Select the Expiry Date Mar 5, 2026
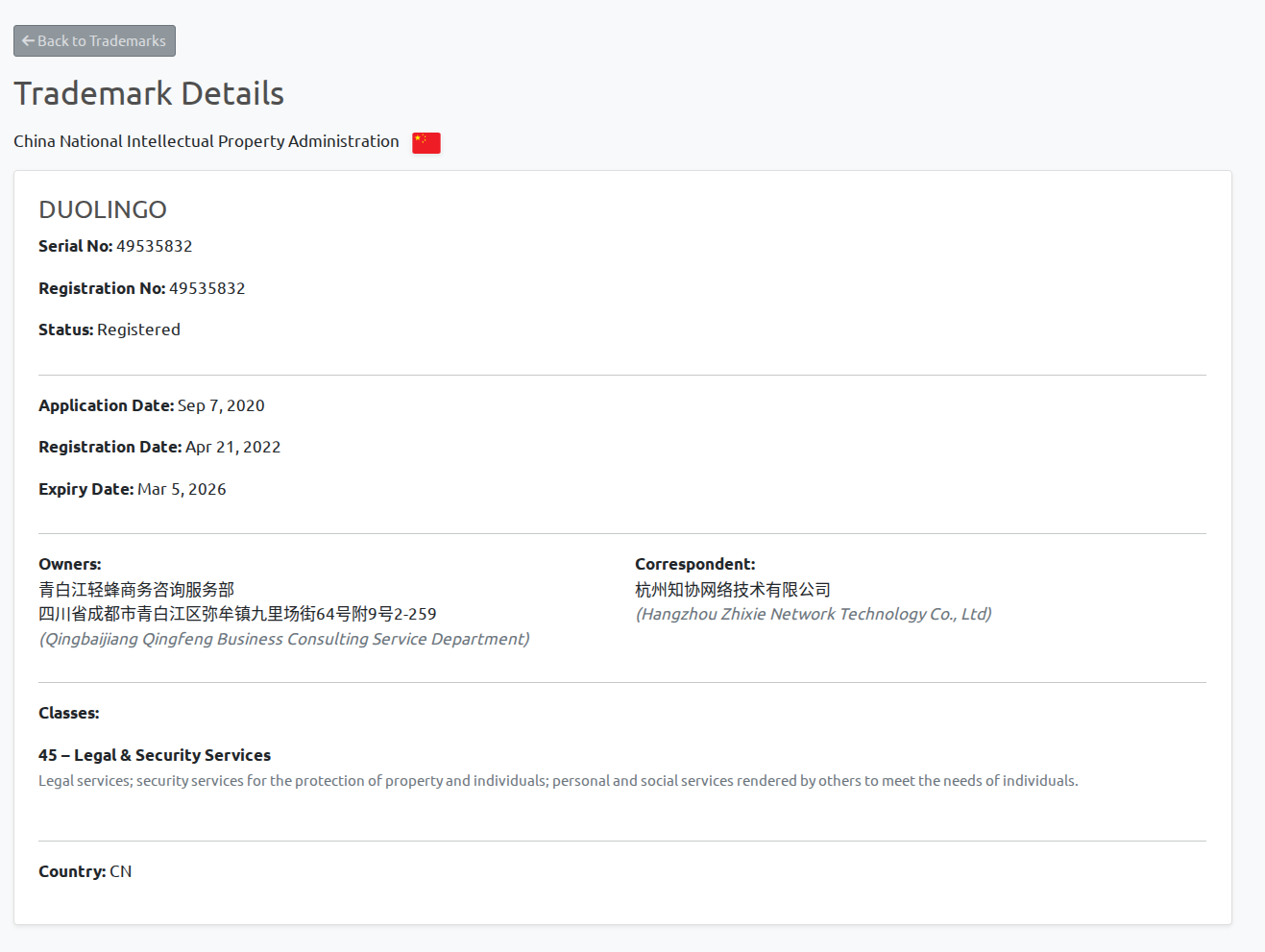 [x=182, y=488]
